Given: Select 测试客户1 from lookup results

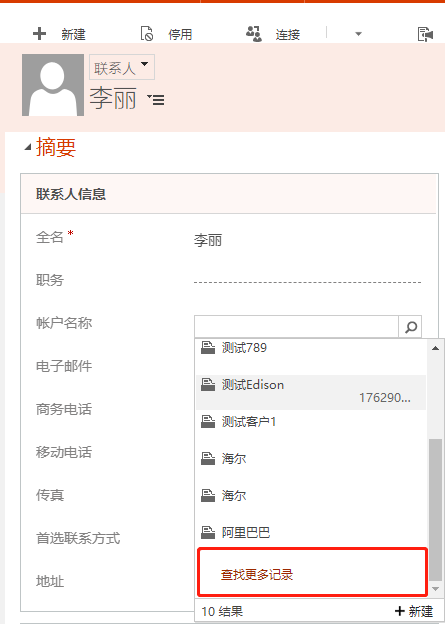Looking at the screenshot, I should coord(311,422).
